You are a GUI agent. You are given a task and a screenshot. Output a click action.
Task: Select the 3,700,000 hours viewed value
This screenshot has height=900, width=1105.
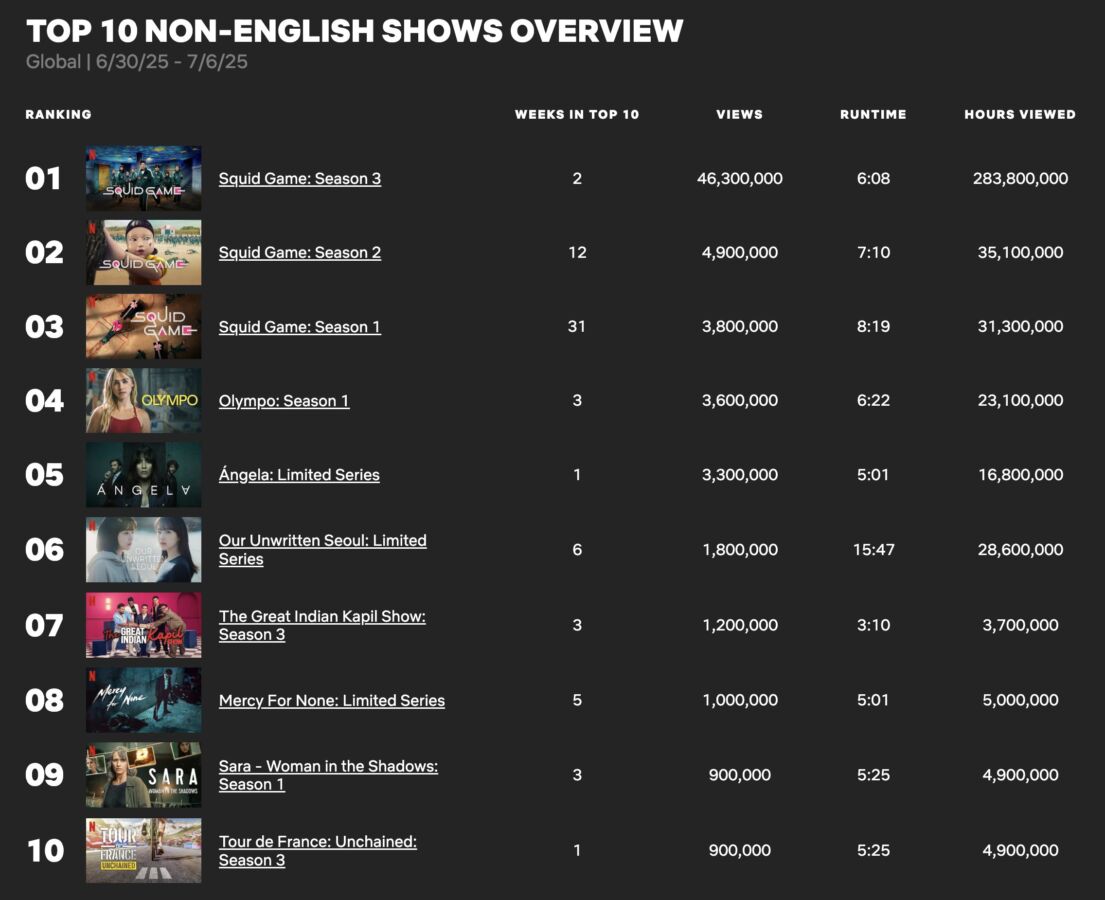click(1020, 625)
